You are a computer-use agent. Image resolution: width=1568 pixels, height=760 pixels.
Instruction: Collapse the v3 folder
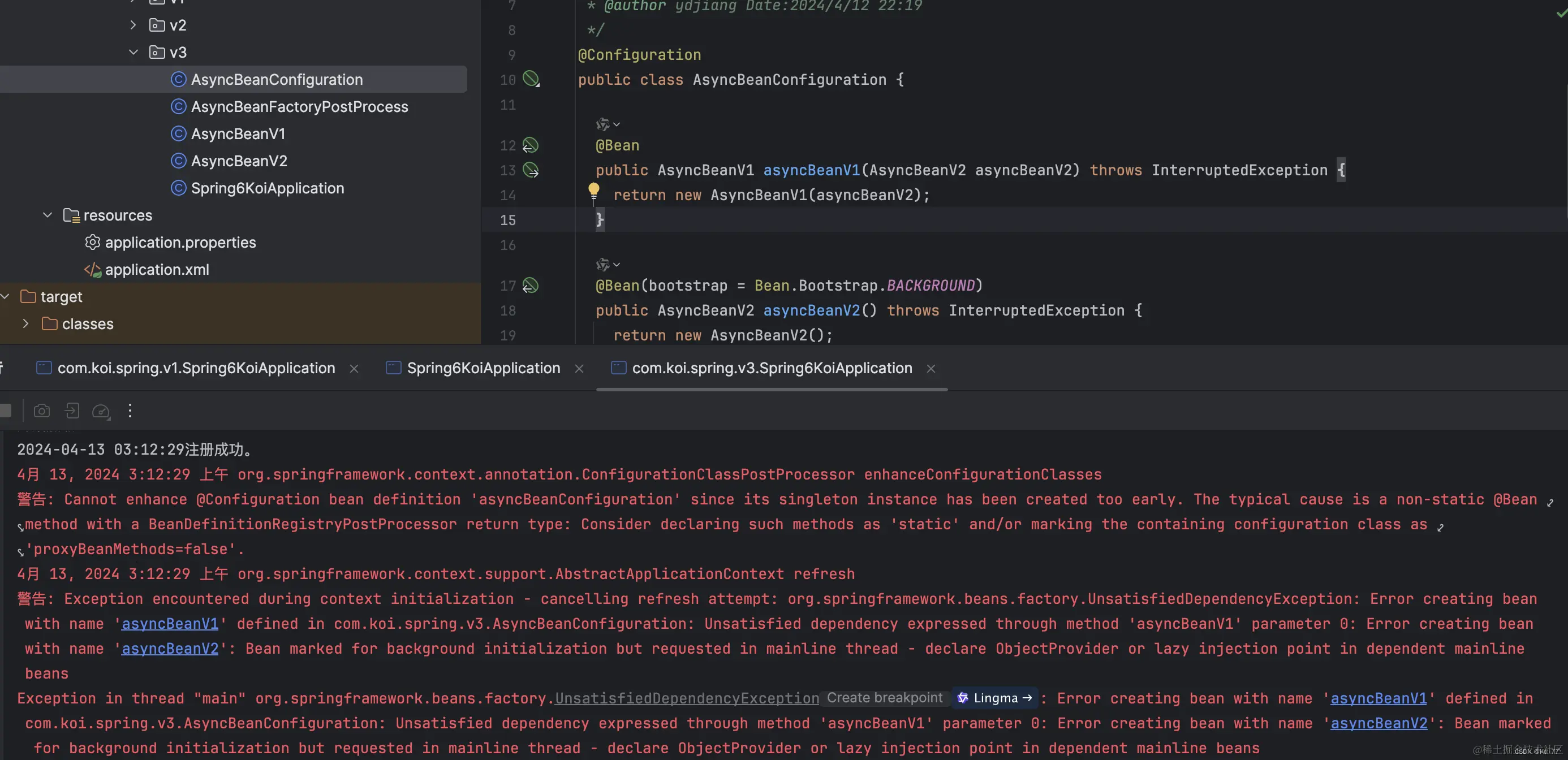pos(133,53)
